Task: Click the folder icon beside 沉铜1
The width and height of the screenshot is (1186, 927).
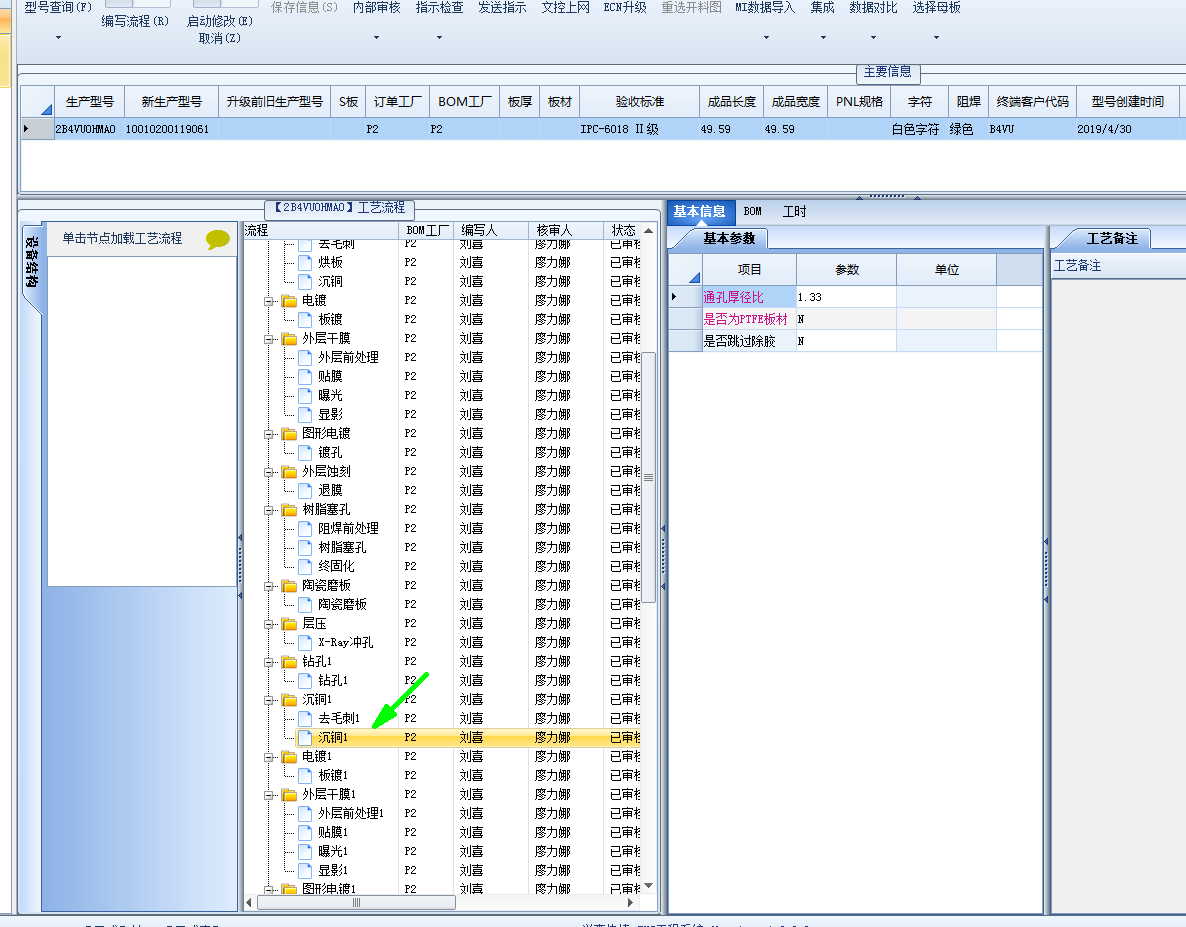Action: point(289,700)
